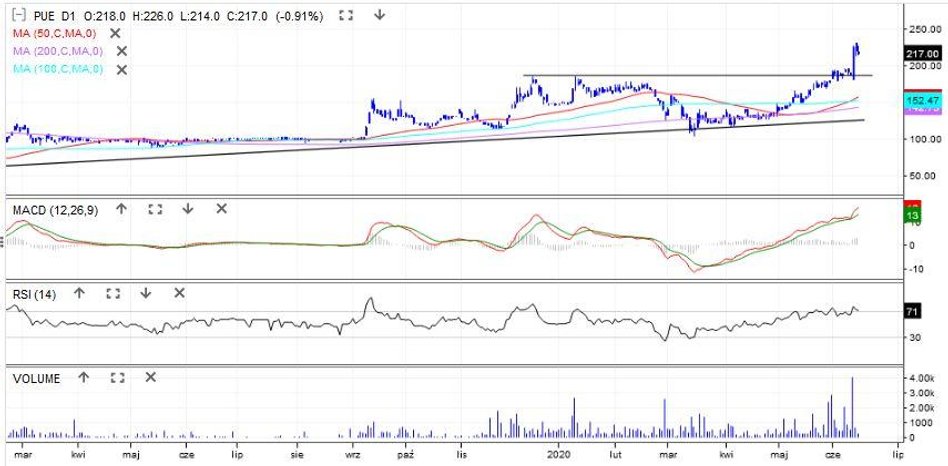Screen dimensions: 948x466
Task: Close the MACD indicator pane
Action: coord(221,209)
